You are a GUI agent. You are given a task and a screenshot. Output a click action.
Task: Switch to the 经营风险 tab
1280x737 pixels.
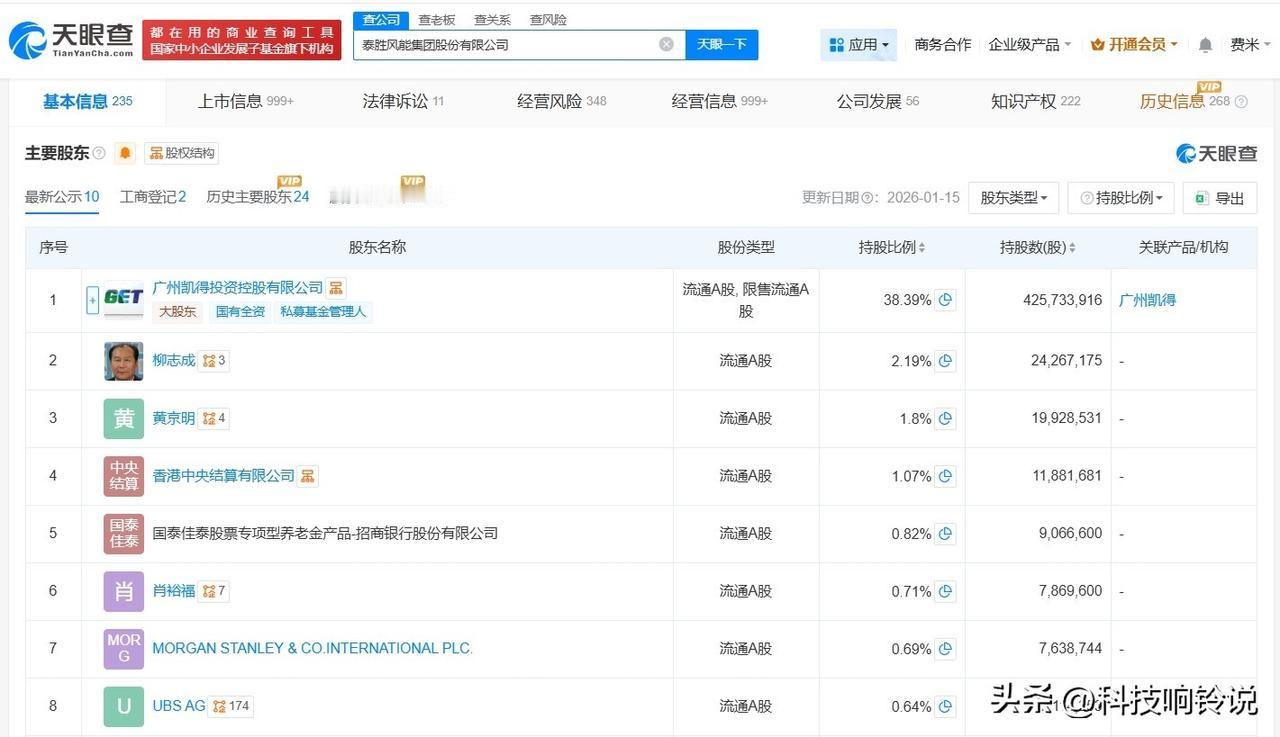(x=562, y=101)
